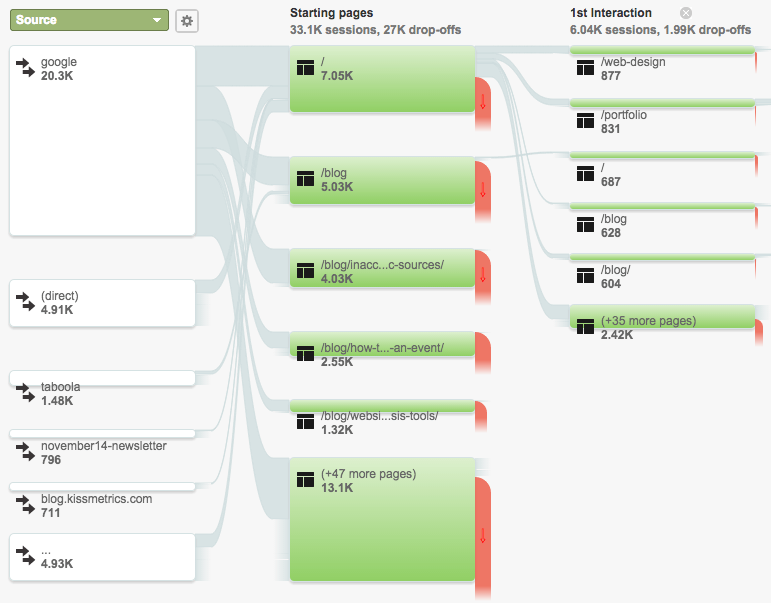The height and width of the screenshot is (603, 771).
Task: Click the red drop-off arrow on (+47 more pages)
Action: pos(483,536)
